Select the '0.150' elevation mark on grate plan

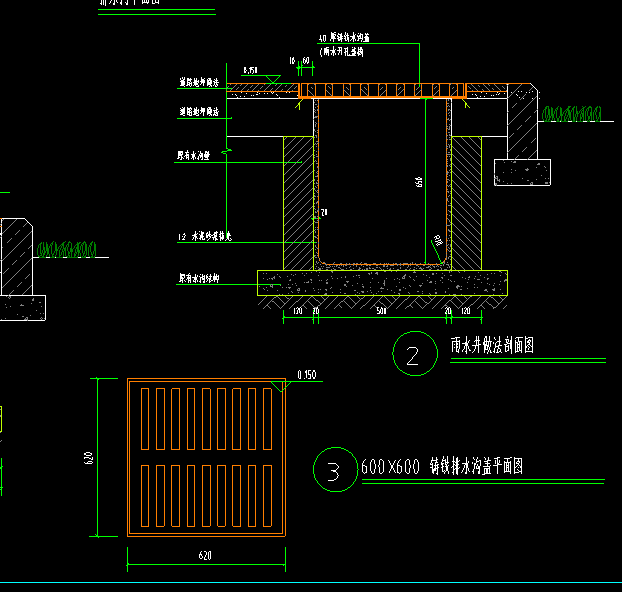pyautogui.click(x=307, y=375)
